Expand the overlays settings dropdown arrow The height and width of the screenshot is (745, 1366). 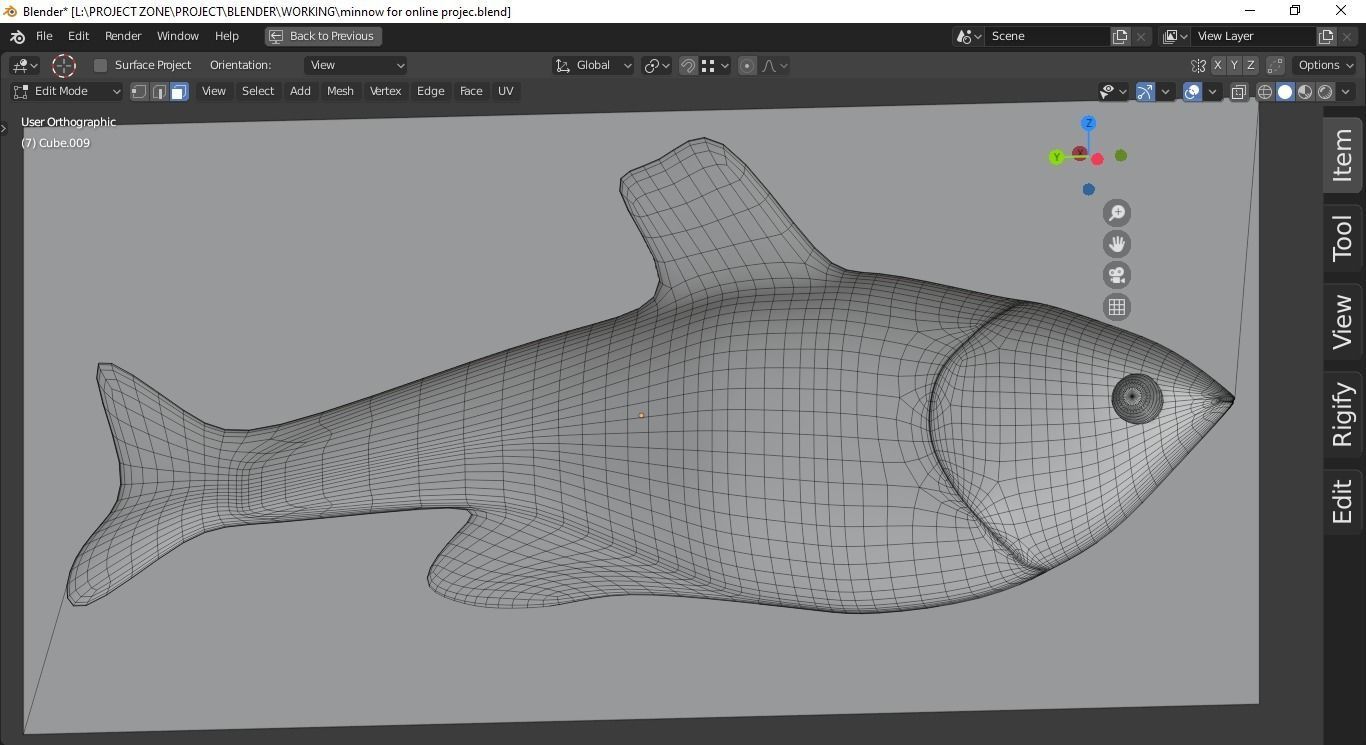[x=1212, y=91]
